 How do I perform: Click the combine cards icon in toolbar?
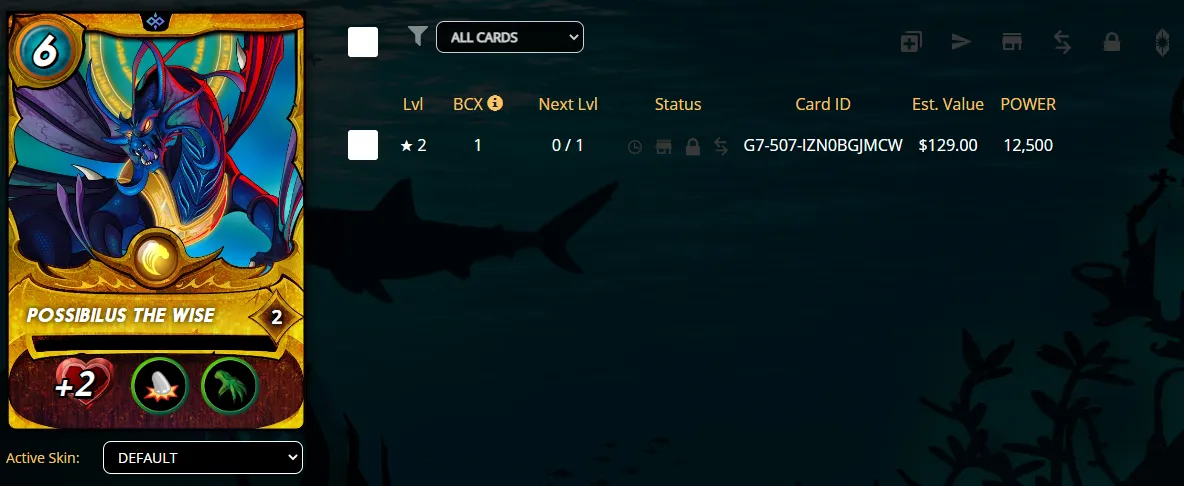coord(911,42)
